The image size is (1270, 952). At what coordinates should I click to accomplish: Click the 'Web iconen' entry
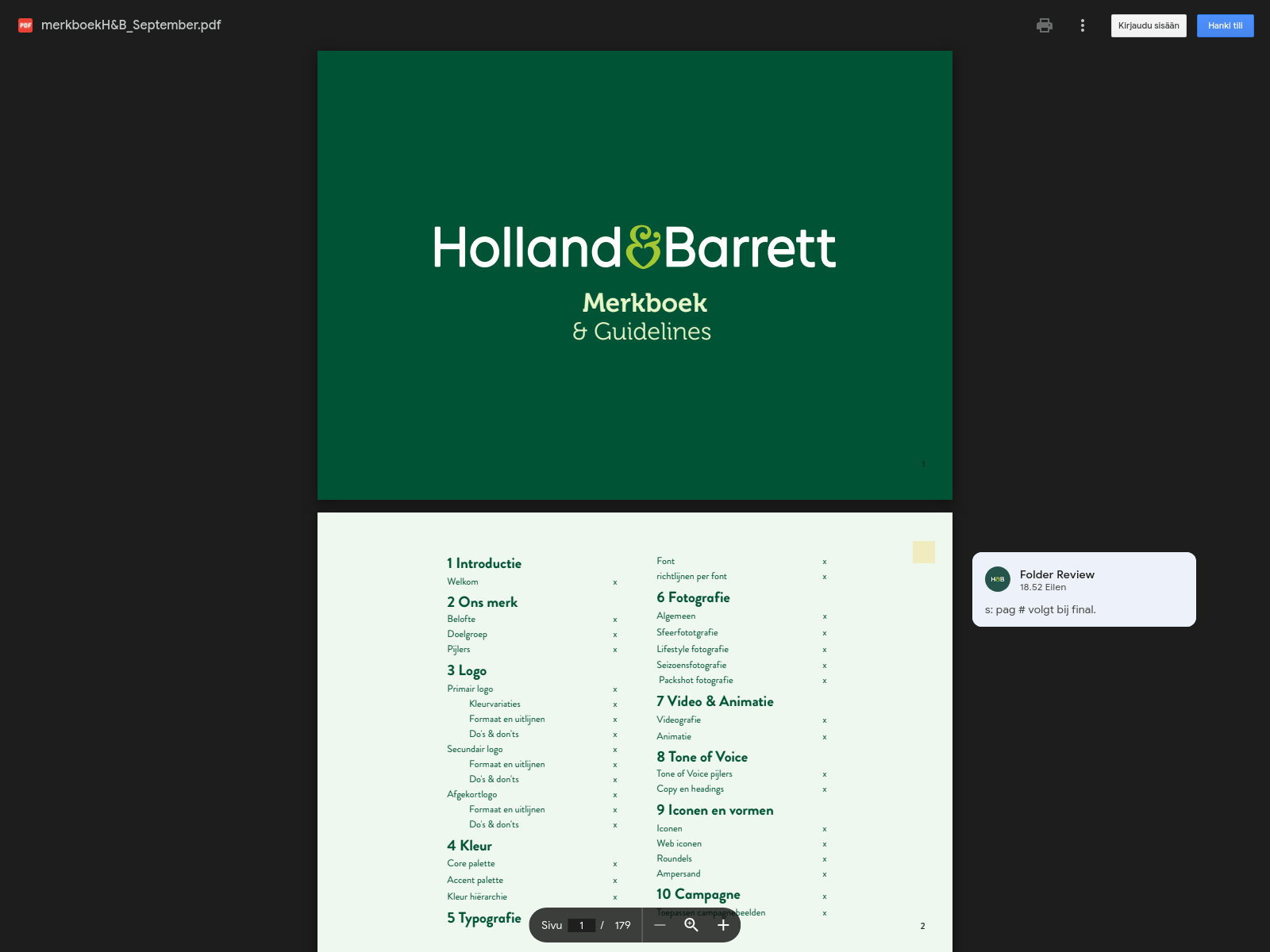coord(679,843)
